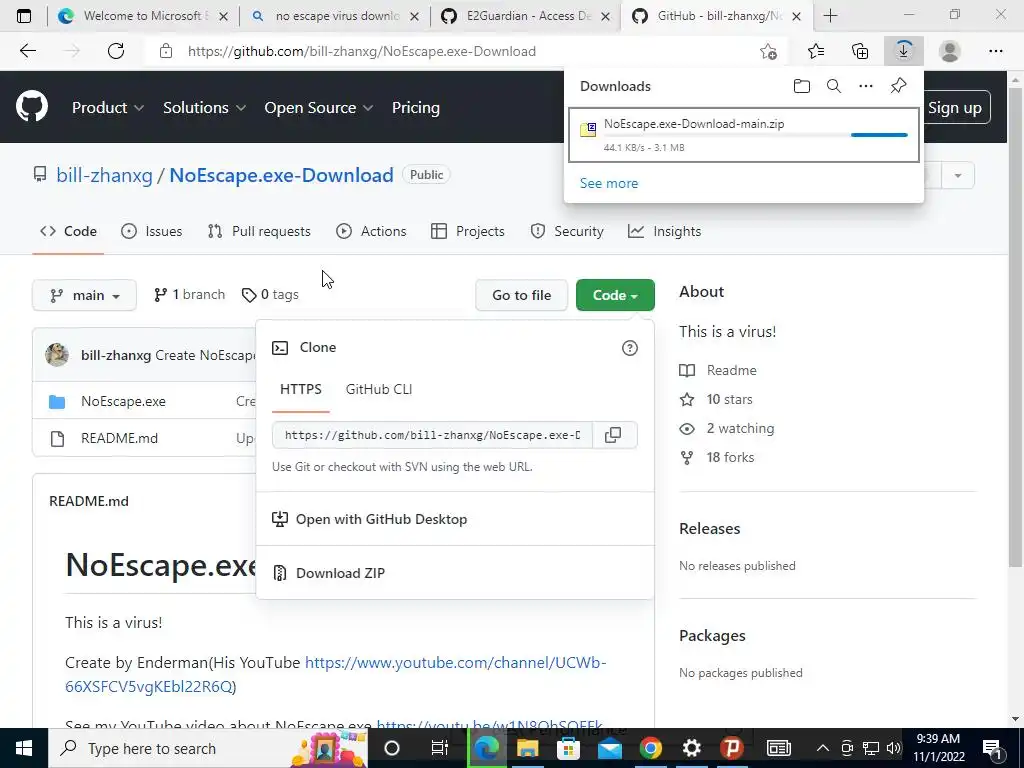The image size is (1024, 768).
Task: Click the bill-zhanxg avatar in commit row
Action: pos(57,355)
